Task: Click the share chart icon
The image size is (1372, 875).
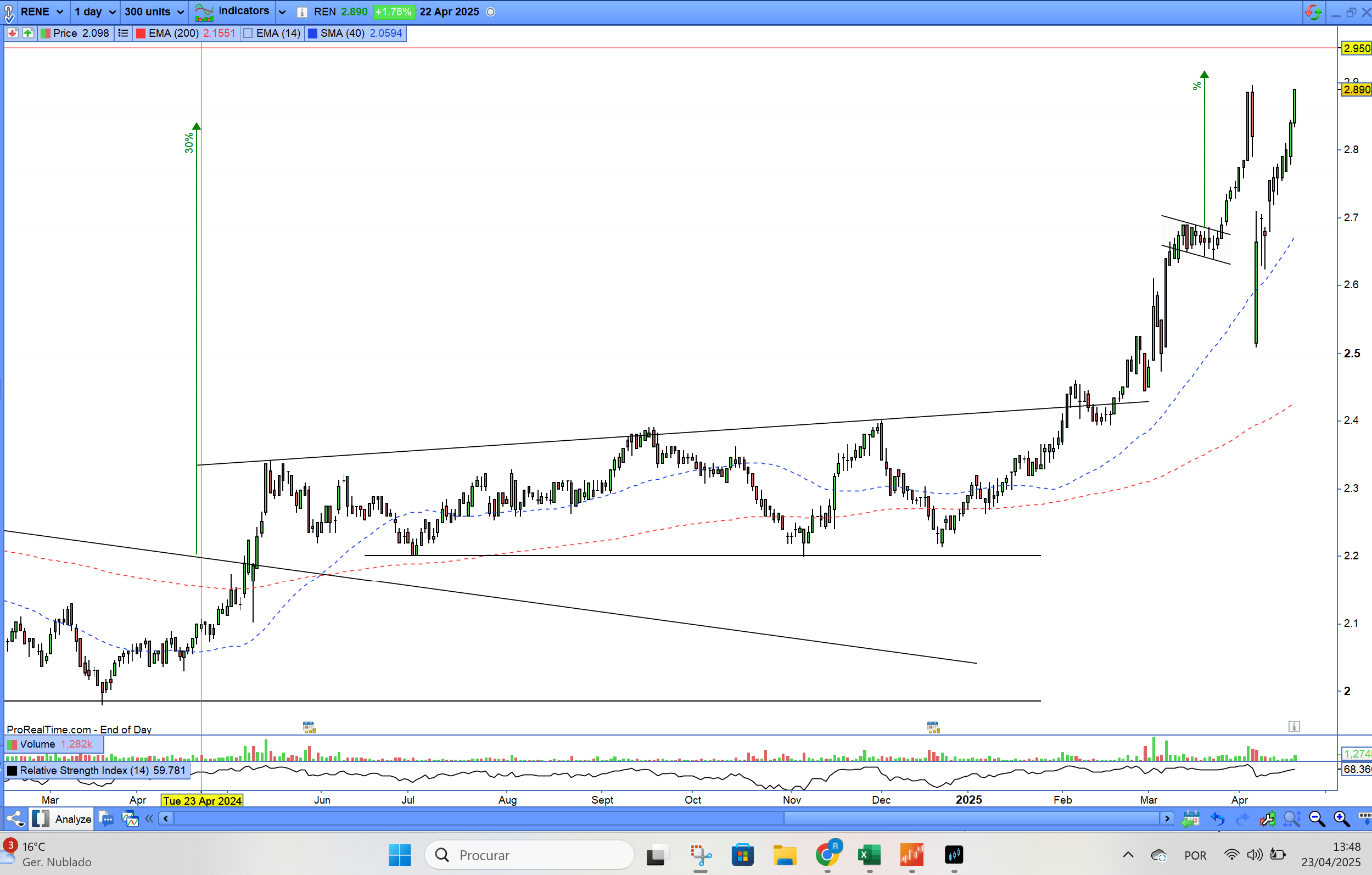Action: pyautogui.click(x=15, y=819)
